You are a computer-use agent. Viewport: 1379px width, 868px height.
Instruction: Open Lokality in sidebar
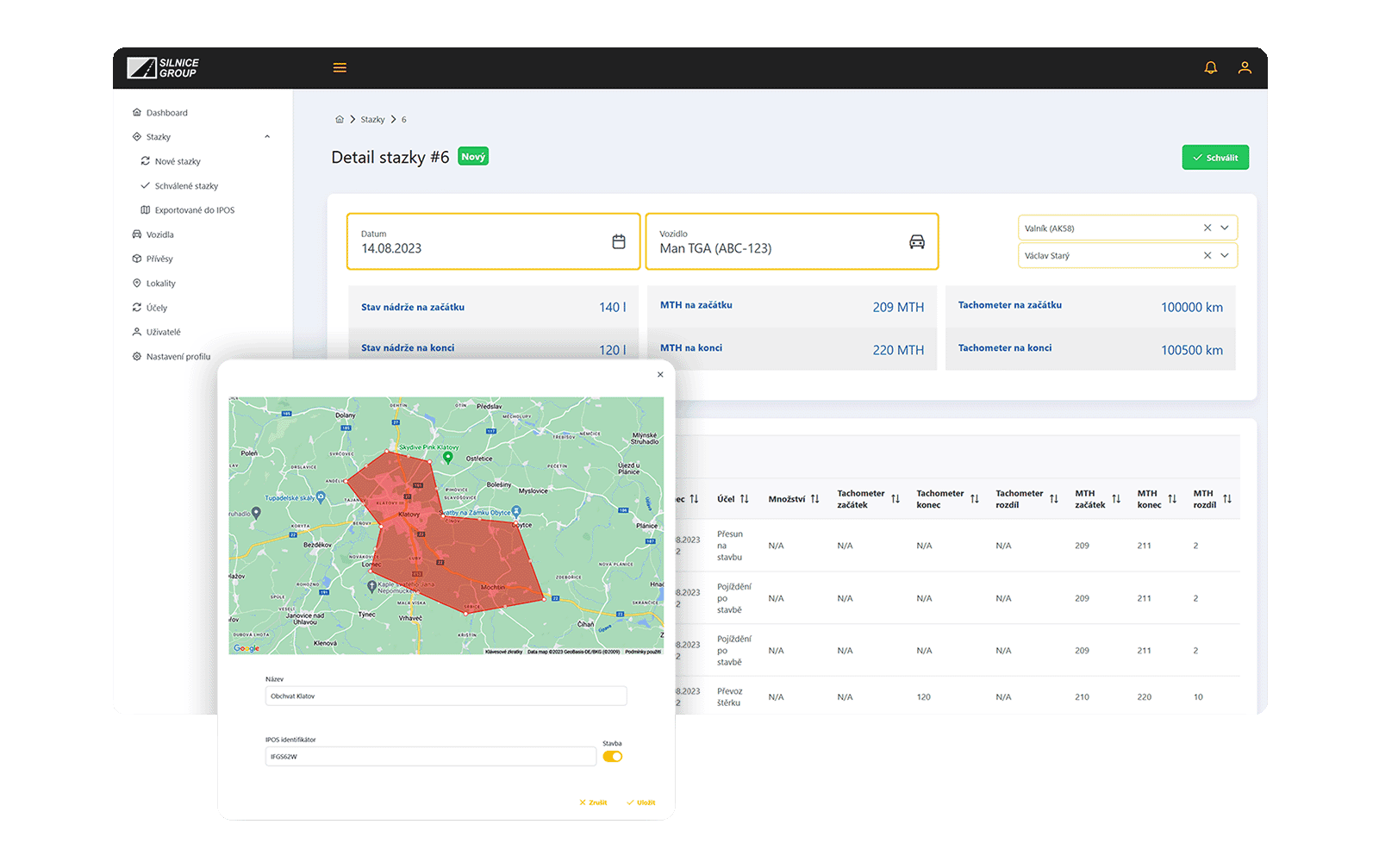[153, 284]
